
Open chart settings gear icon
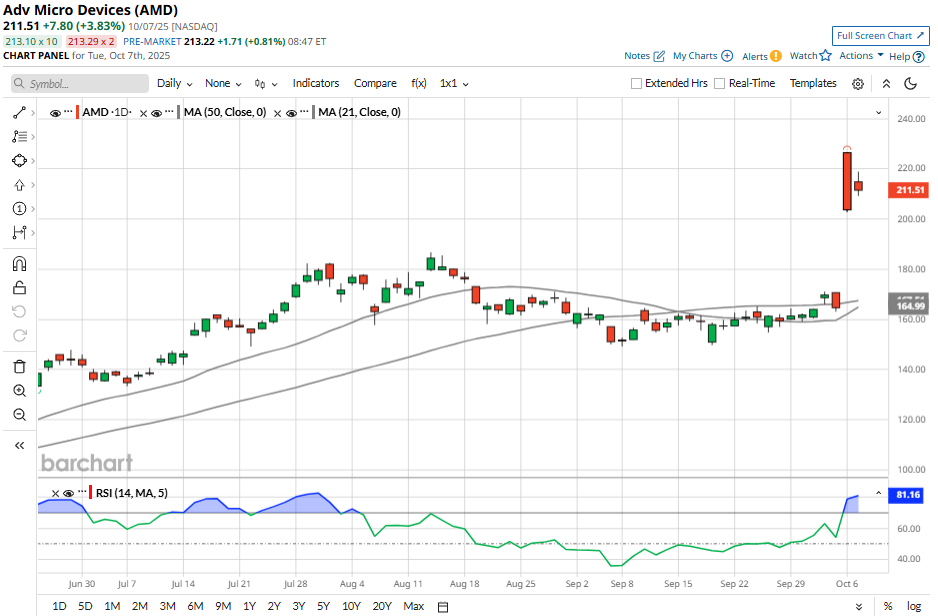pos(857,84)
